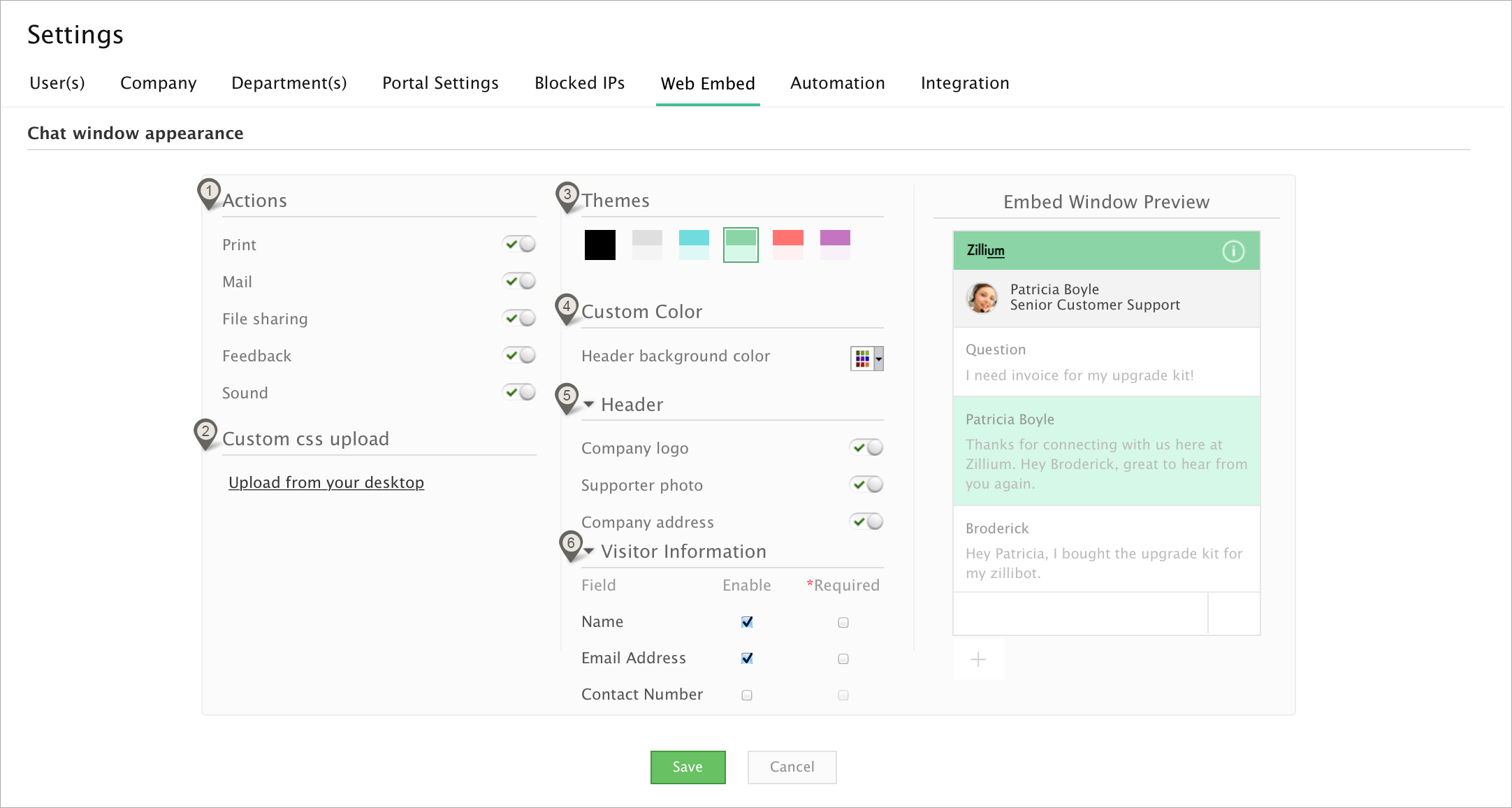Open the Portal Settings tab

[x=440, y=83]
